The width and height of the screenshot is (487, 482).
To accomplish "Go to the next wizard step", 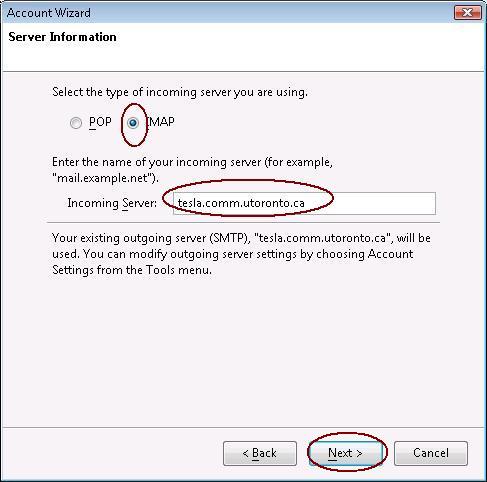I will (345, 453).
